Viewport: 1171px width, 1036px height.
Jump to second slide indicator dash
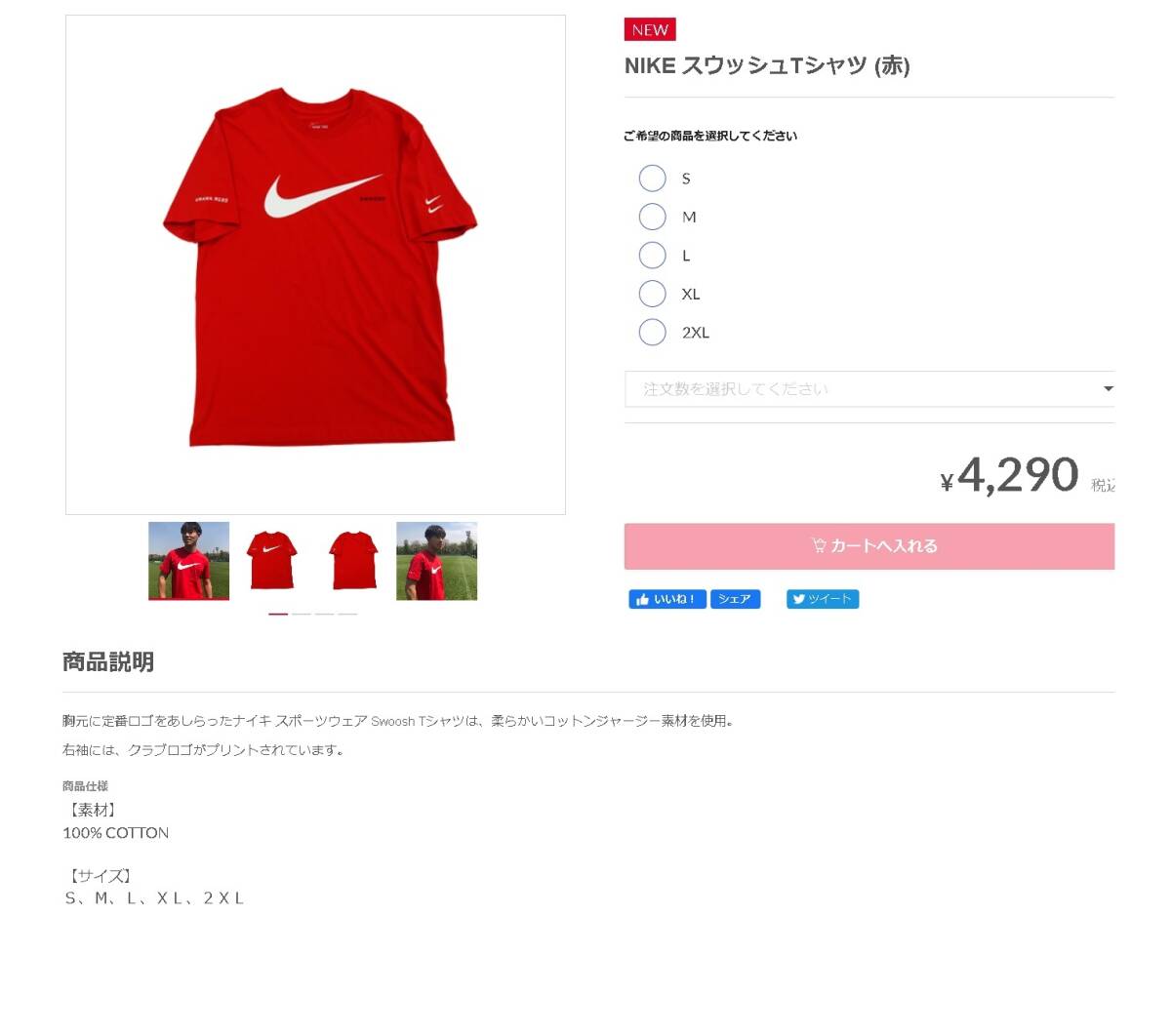tap(302, 615)
